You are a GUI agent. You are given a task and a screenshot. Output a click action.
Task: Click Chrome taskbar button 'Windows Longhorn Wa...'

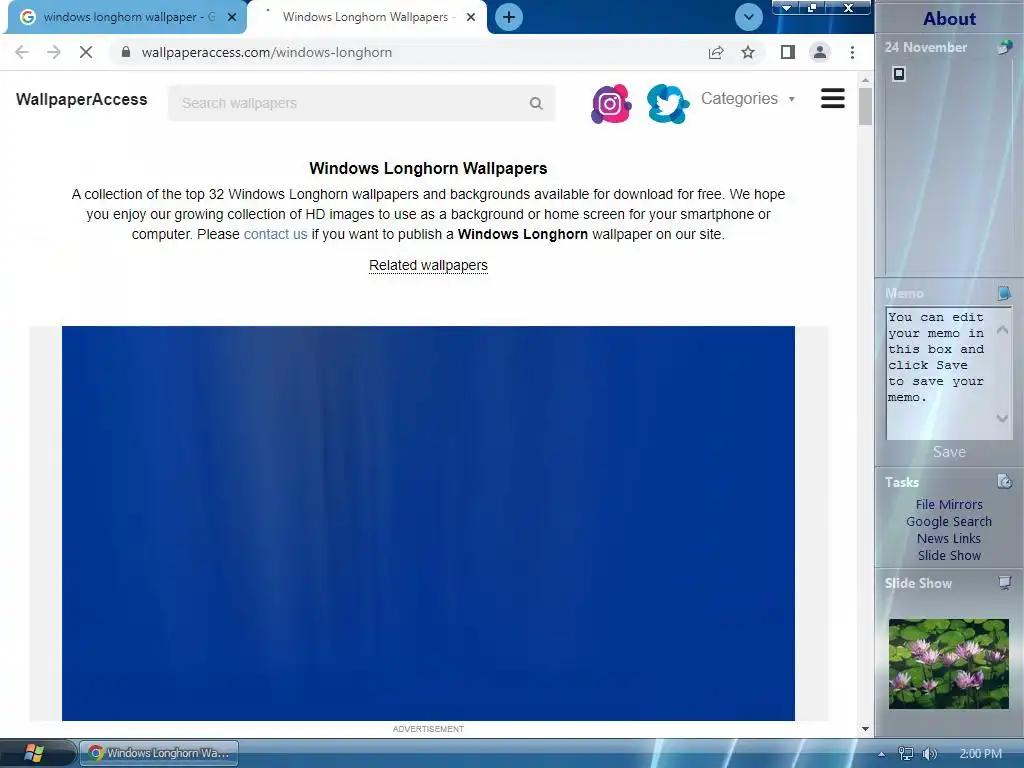[x=159, y=753]
